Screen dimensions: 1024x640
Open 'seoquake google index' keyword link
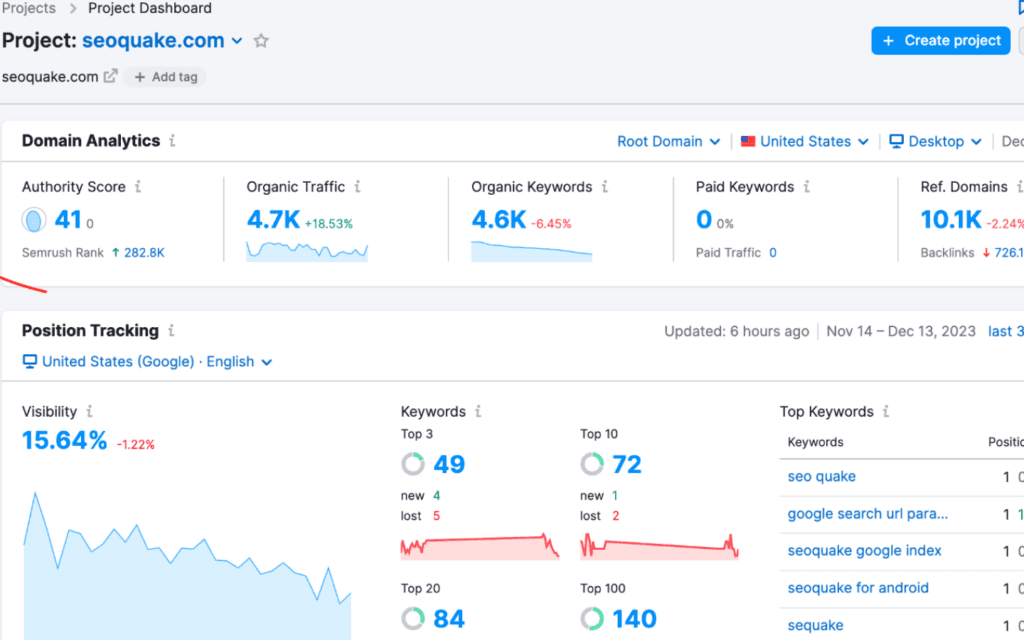(864, 551)
